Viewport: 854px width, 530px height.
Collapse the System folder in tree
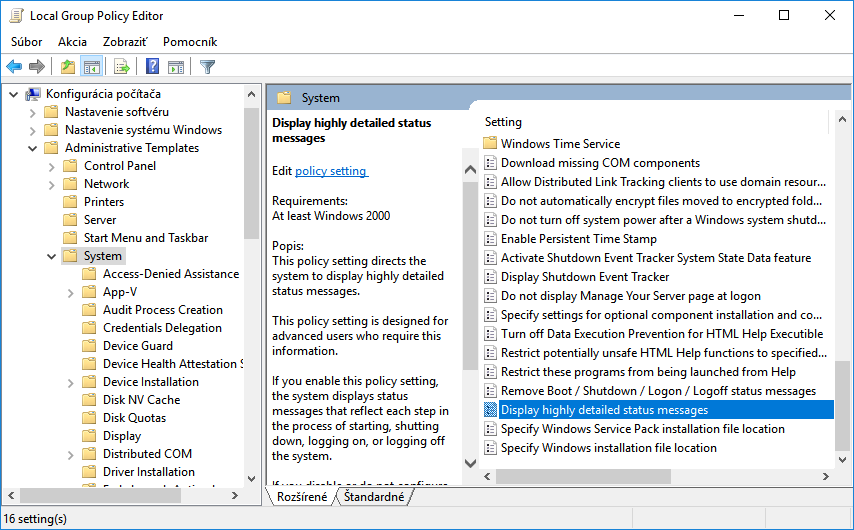52,256
